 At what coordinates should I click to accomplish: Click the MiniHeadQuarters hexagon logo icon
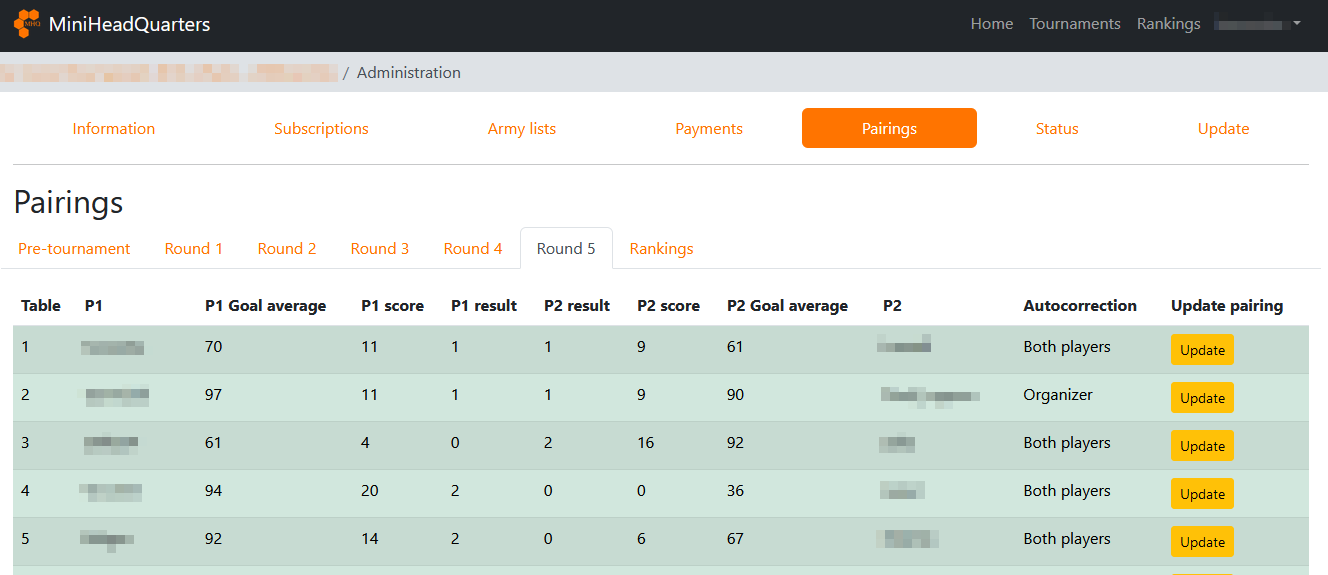27,24
